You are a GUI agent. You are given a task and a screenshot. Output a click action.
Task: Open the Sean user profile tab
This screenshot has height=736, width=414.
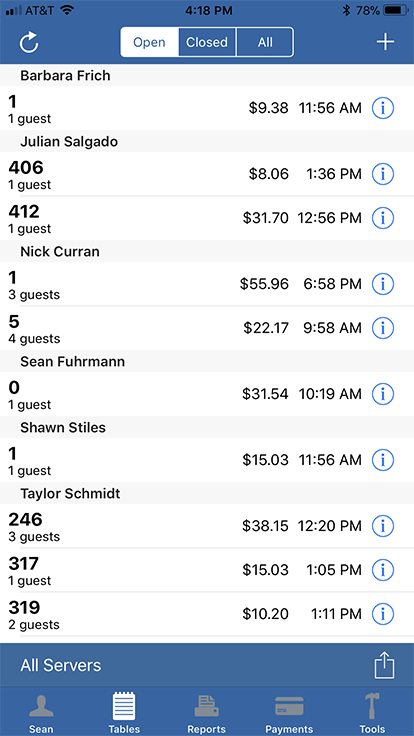coord(41,713)
